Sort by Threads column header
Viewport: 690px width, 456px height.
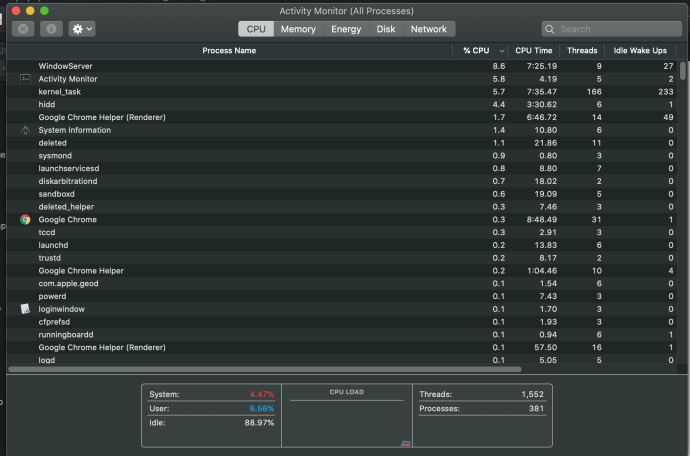tap(582, 51)
